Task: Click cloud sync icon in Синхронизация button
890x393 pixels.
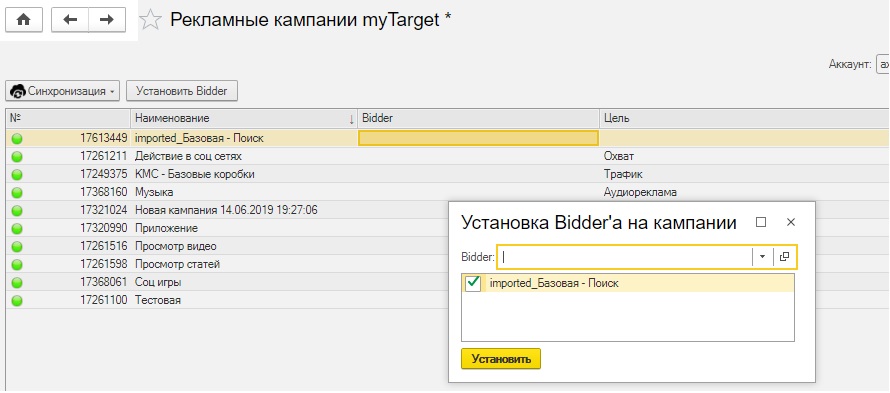Action: (x=18, y=91)
